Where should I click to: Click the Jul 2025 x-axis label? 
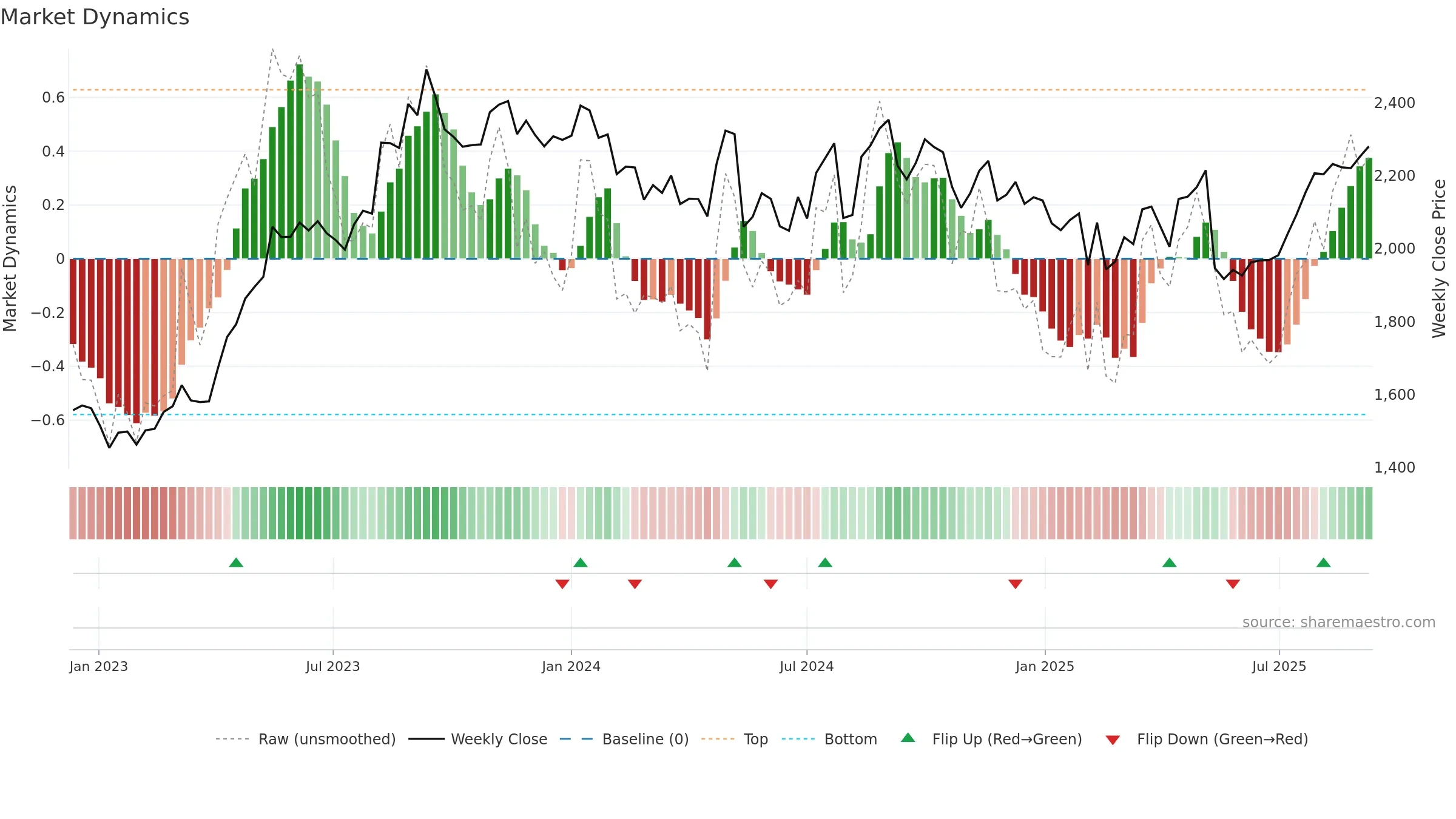[x=1279, y=666]
